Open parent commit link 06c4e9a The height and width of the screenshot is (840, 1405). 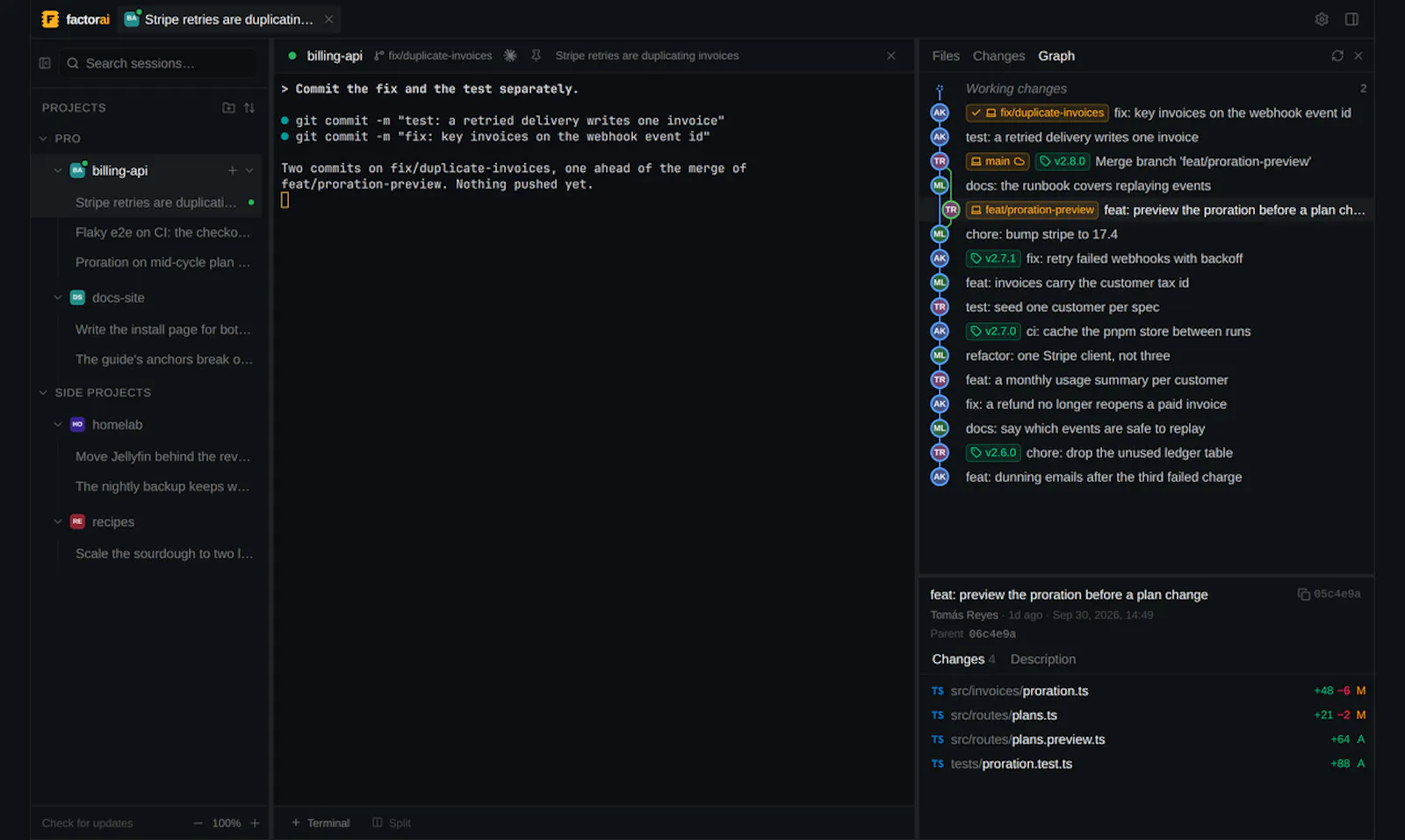click(992, 634)
